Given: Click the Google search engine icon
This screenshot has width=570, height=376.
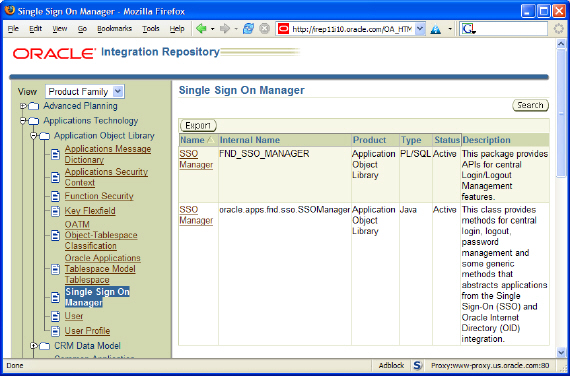Looking at the screenshot, I should pyautogui.click(x=468, y=29).
